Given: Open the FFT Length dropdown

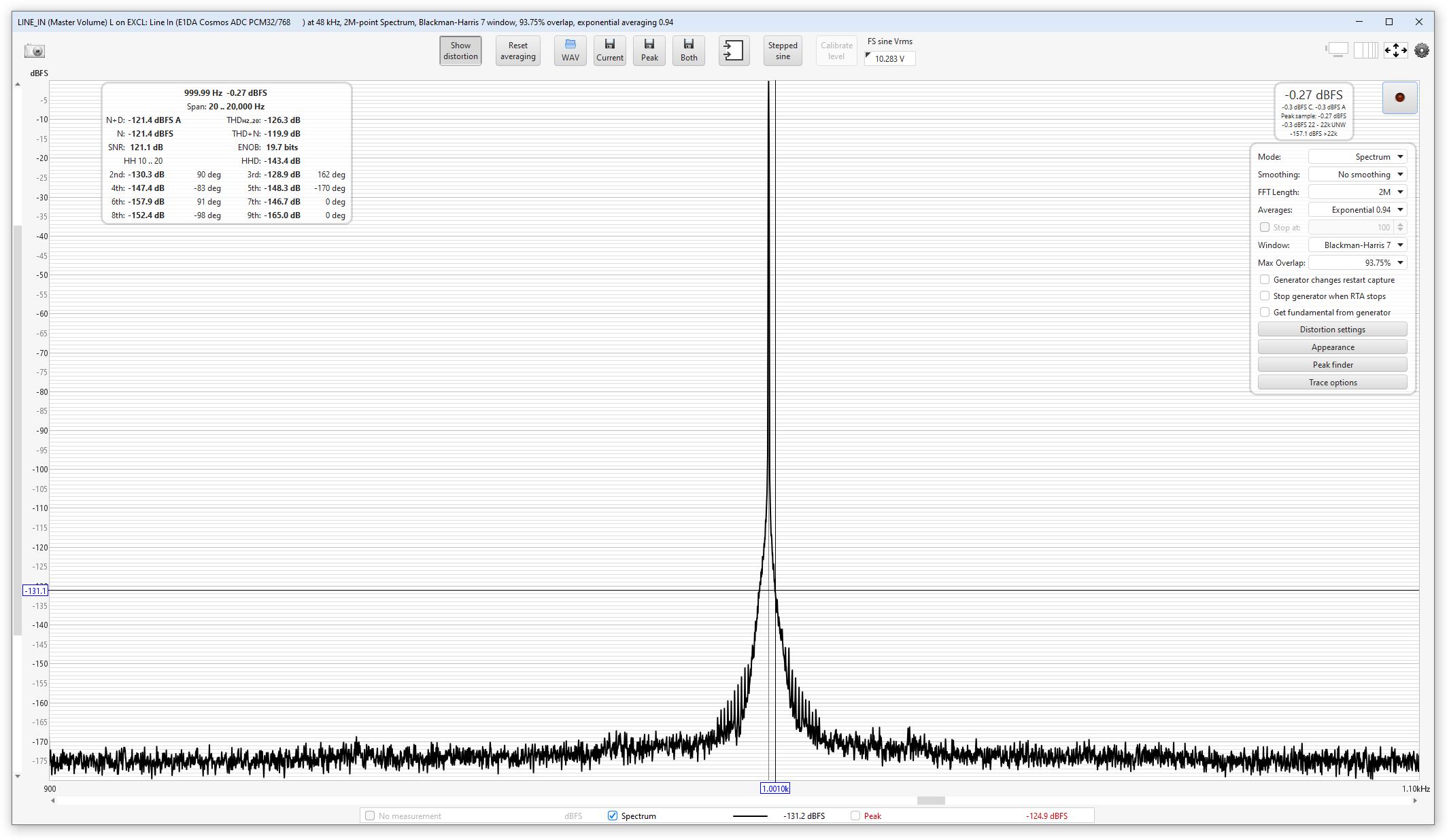Looking at the screenshot, I should click(x=1357, y=192).
